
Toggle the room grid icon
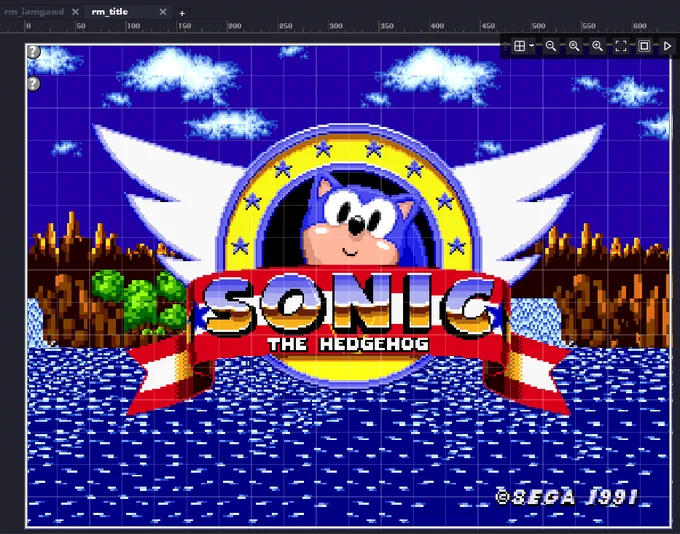pos(519,46)
